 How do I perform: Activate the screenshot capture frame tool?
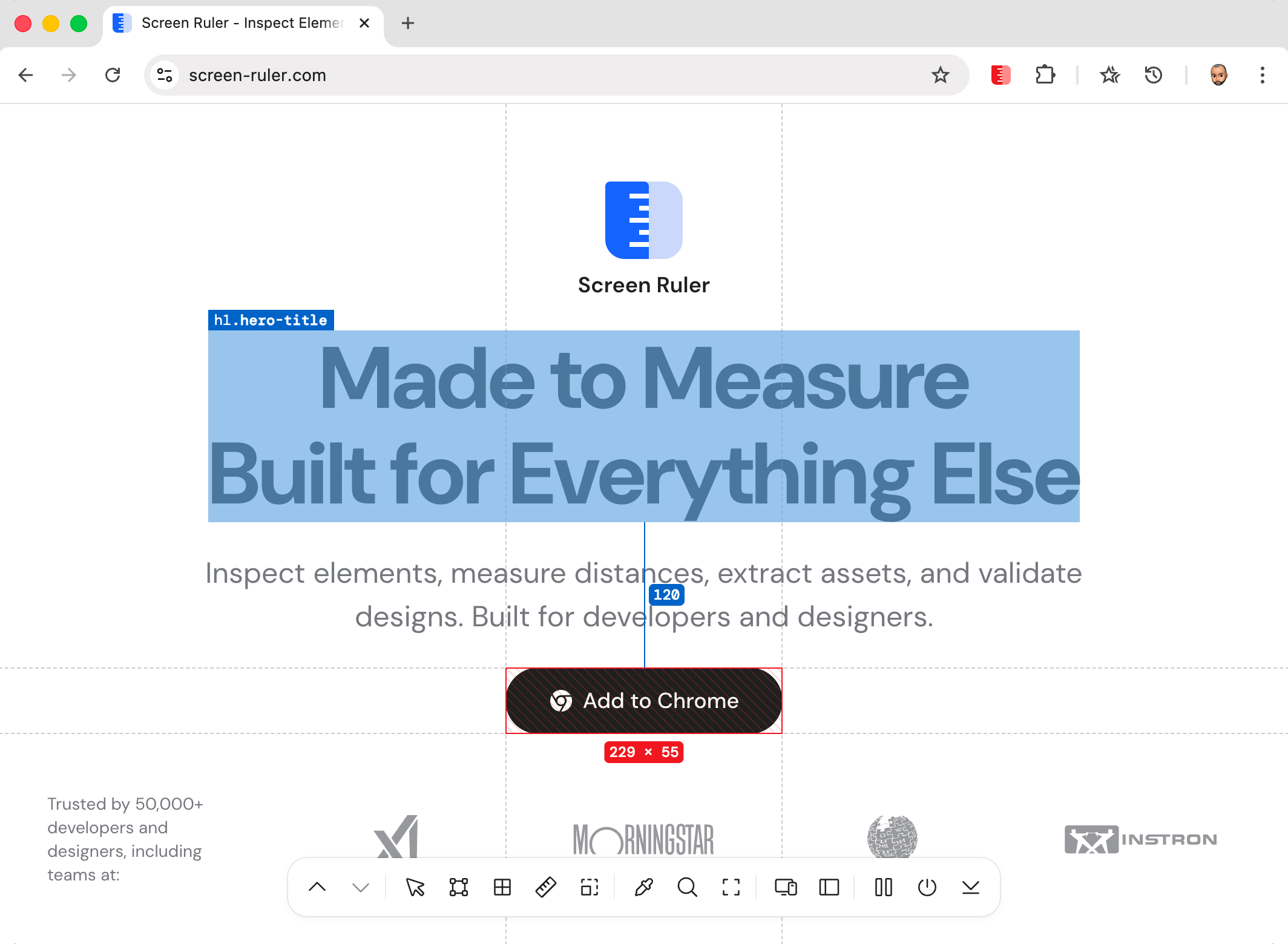click(x=731, y=887)
